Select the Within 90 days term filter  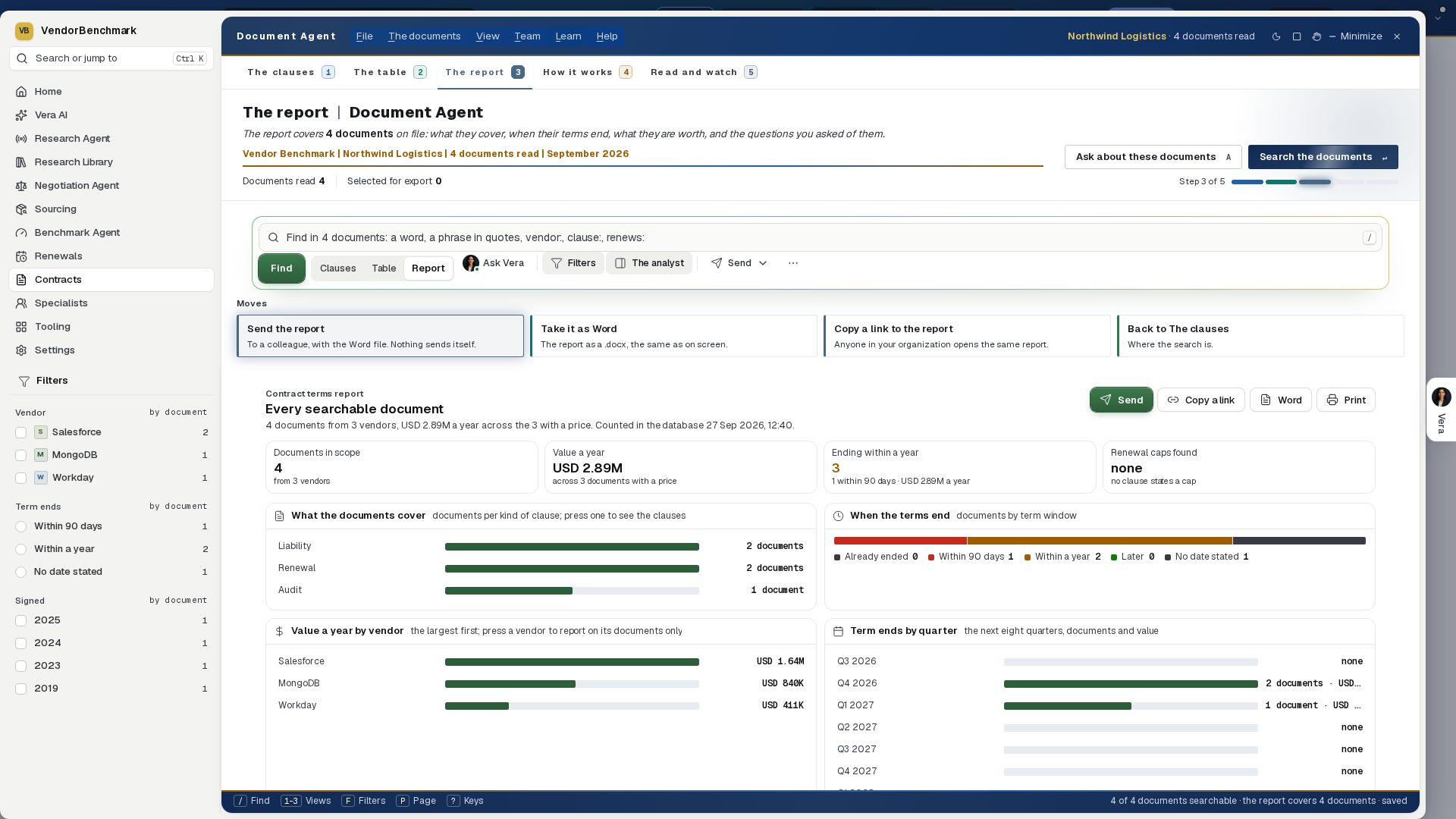pyautogui.click(x=21, y=526)
